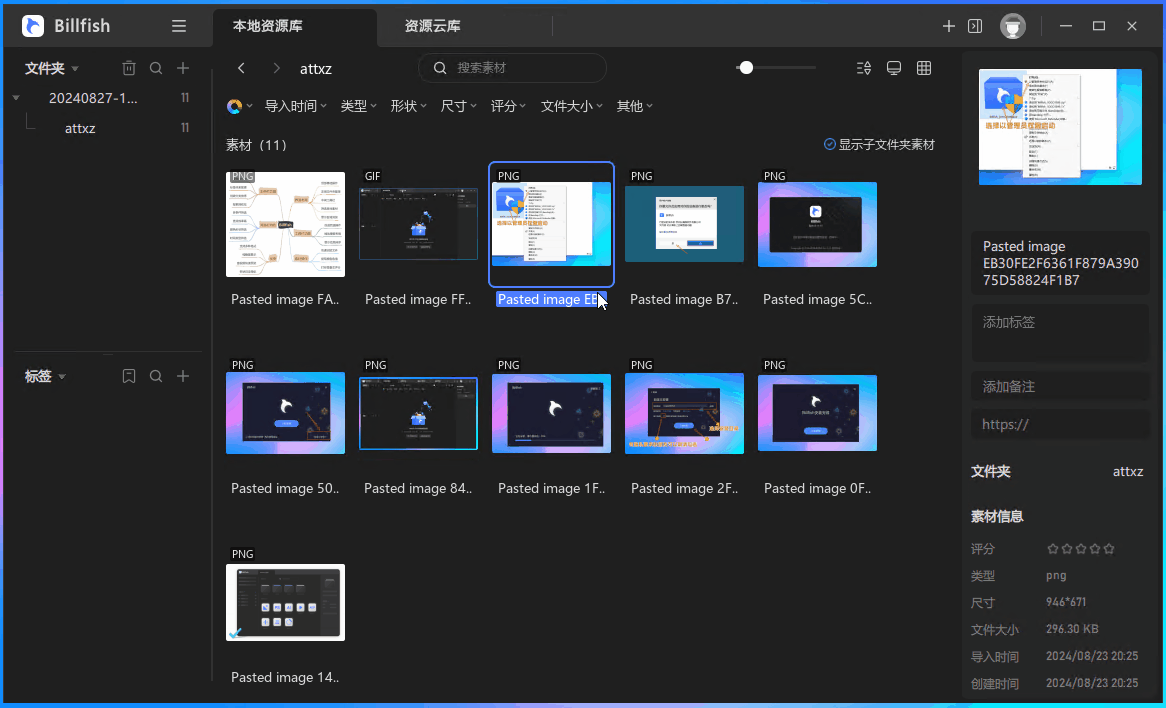Switch to grid layout view icon
Screen dimensions: 1166x708
(924, 68)
